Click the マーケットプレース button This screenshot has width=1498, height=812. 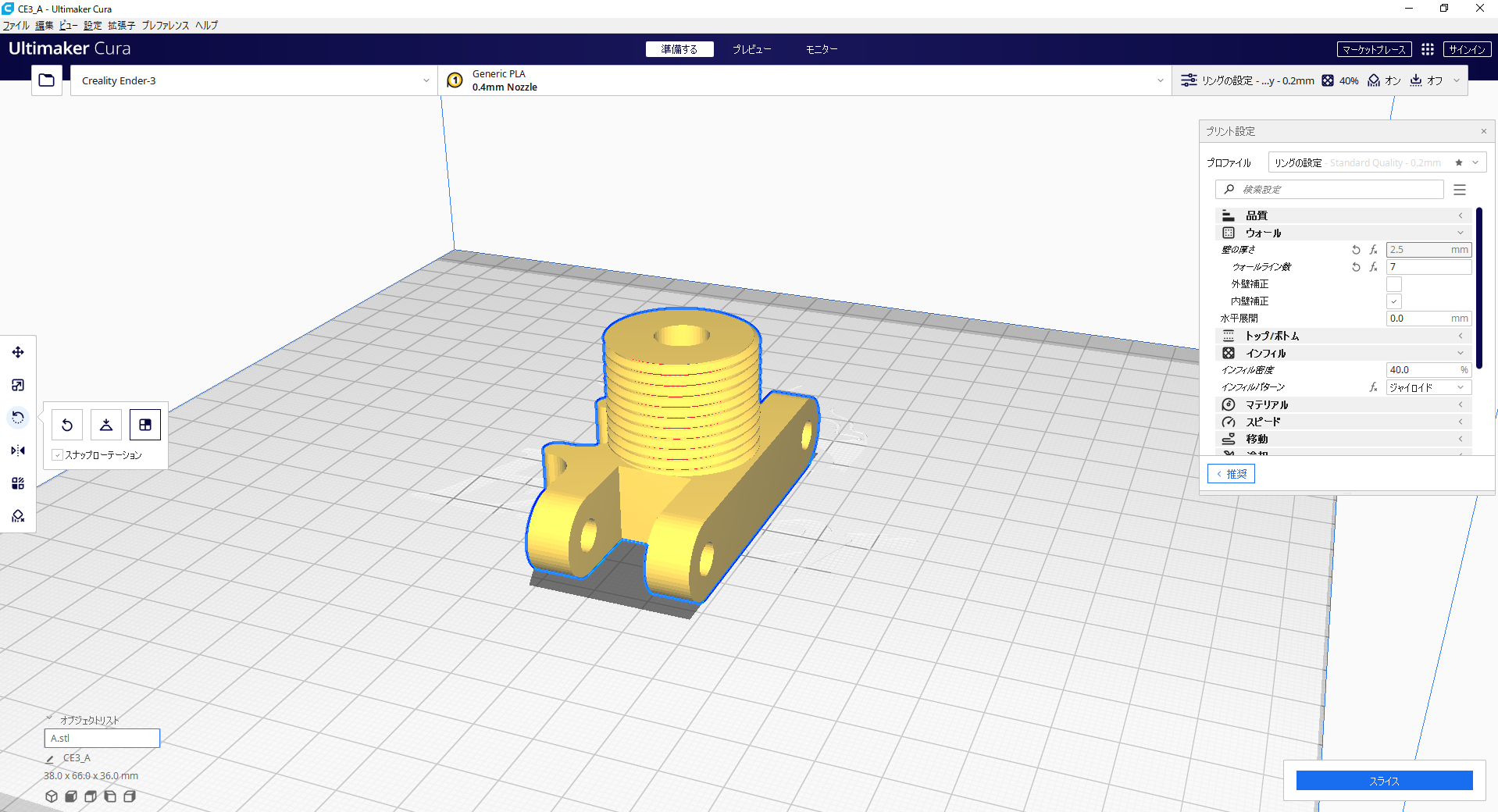[x=1375, y=49]
